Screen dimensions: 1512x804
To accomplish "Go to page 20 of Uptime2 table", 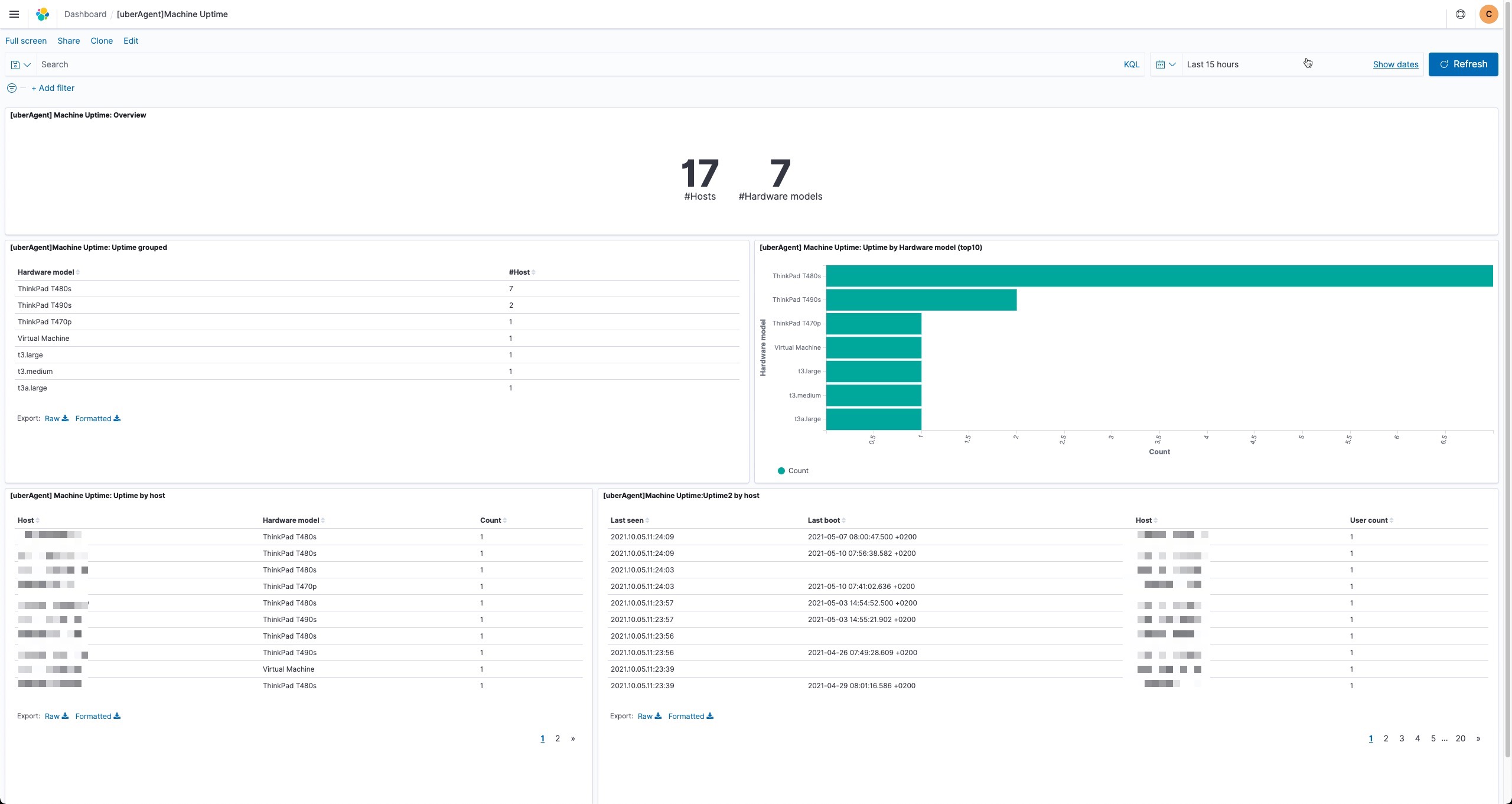I will [x=1460, y=738].
